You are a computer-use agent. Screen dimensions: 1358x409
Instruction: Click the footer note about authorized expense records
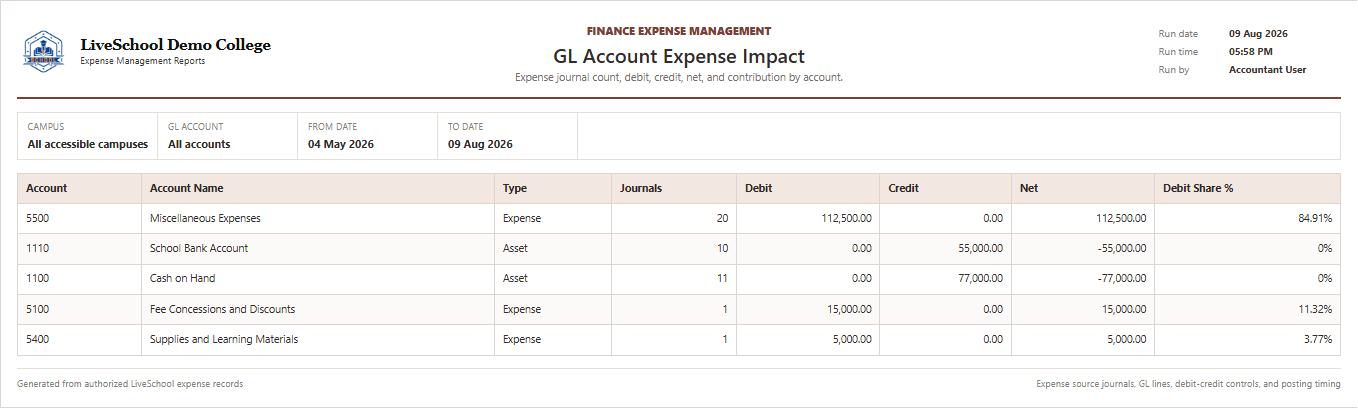click(x=130, y=384)
